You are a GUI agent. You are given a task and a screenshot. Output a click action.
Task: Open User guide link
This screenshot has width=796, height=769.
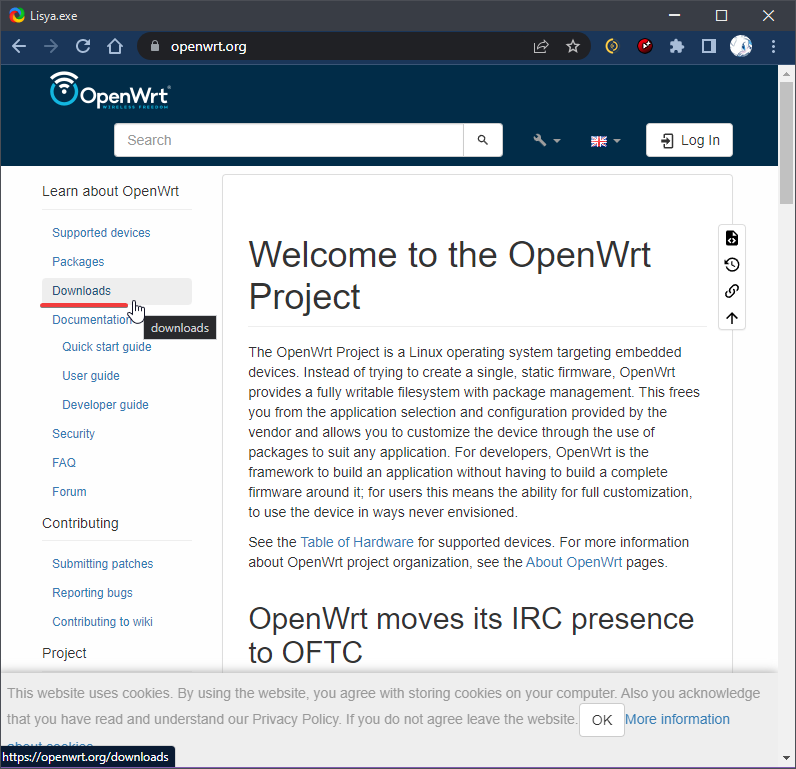(x=91, y=376)
